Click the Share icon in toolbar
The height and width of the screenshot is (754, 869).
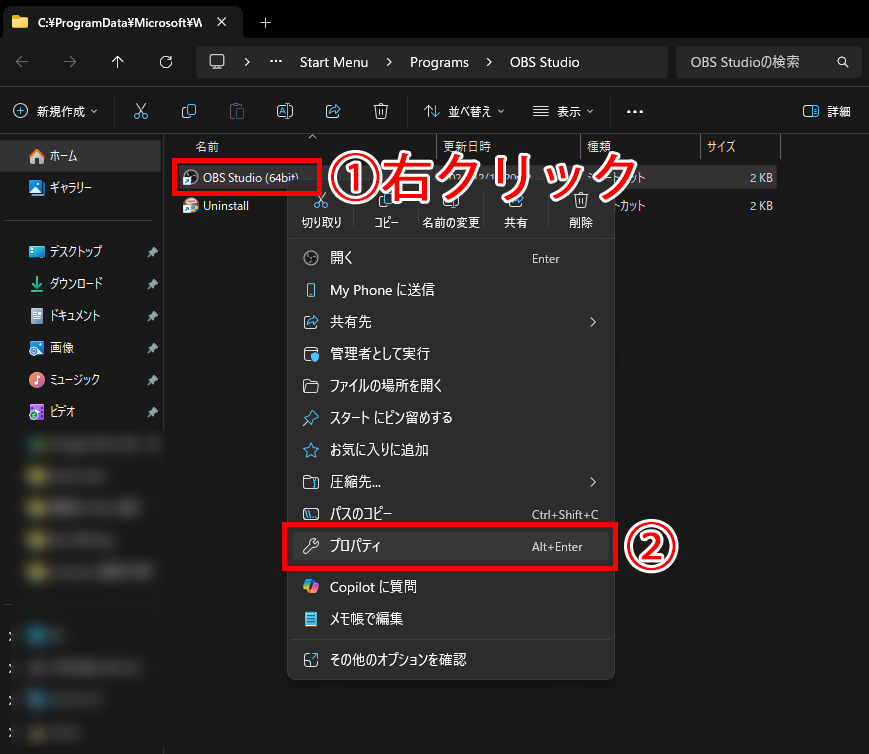click(333, 111)
